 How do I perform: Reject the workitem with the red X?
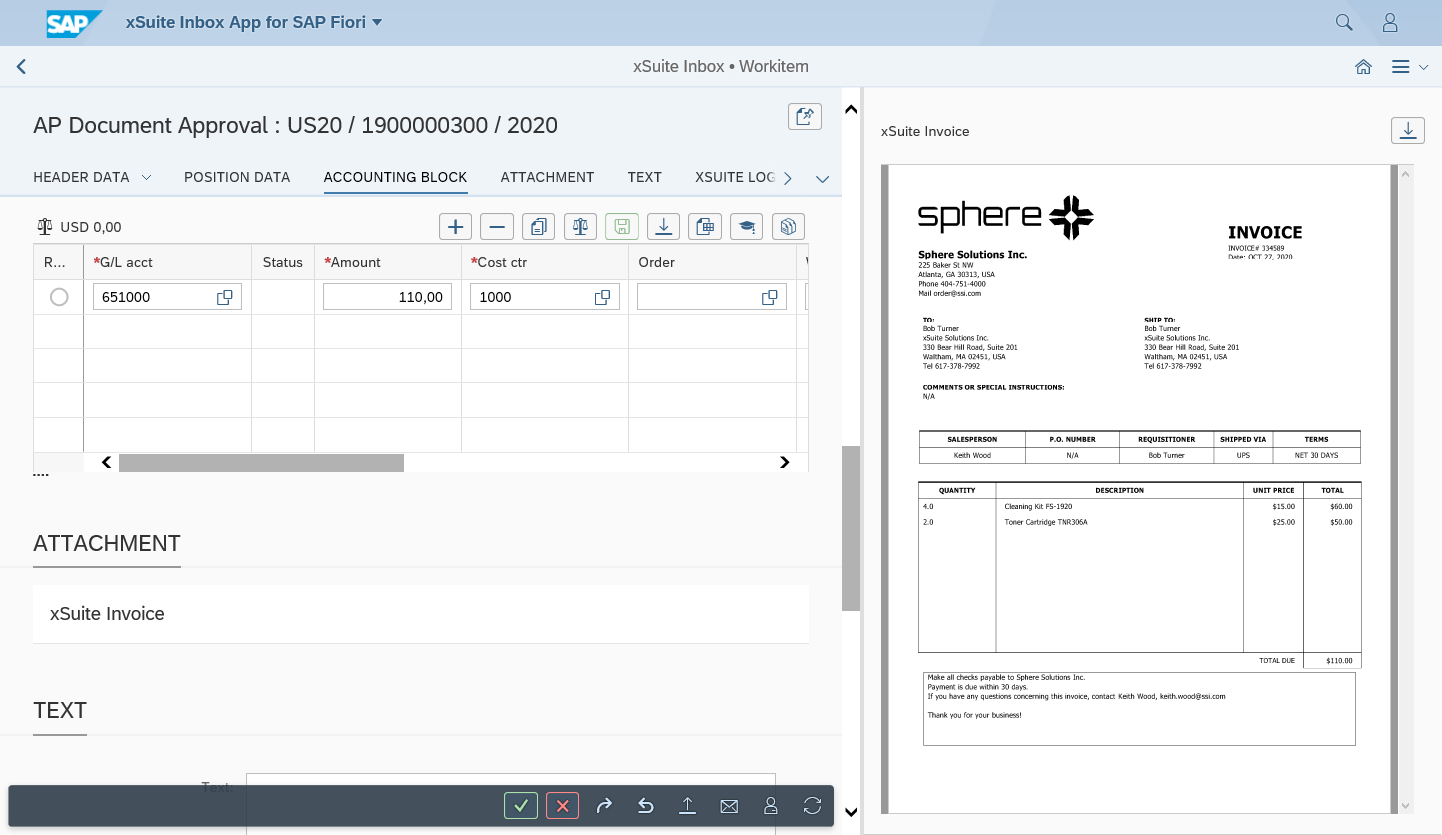[563, 806]
